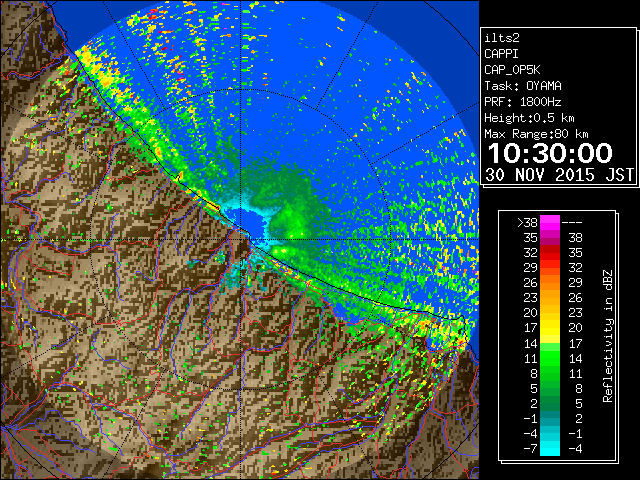Click the 'CAP_OP5K' text line
This screenshot has width=640, height=480.
click(512, 70)
